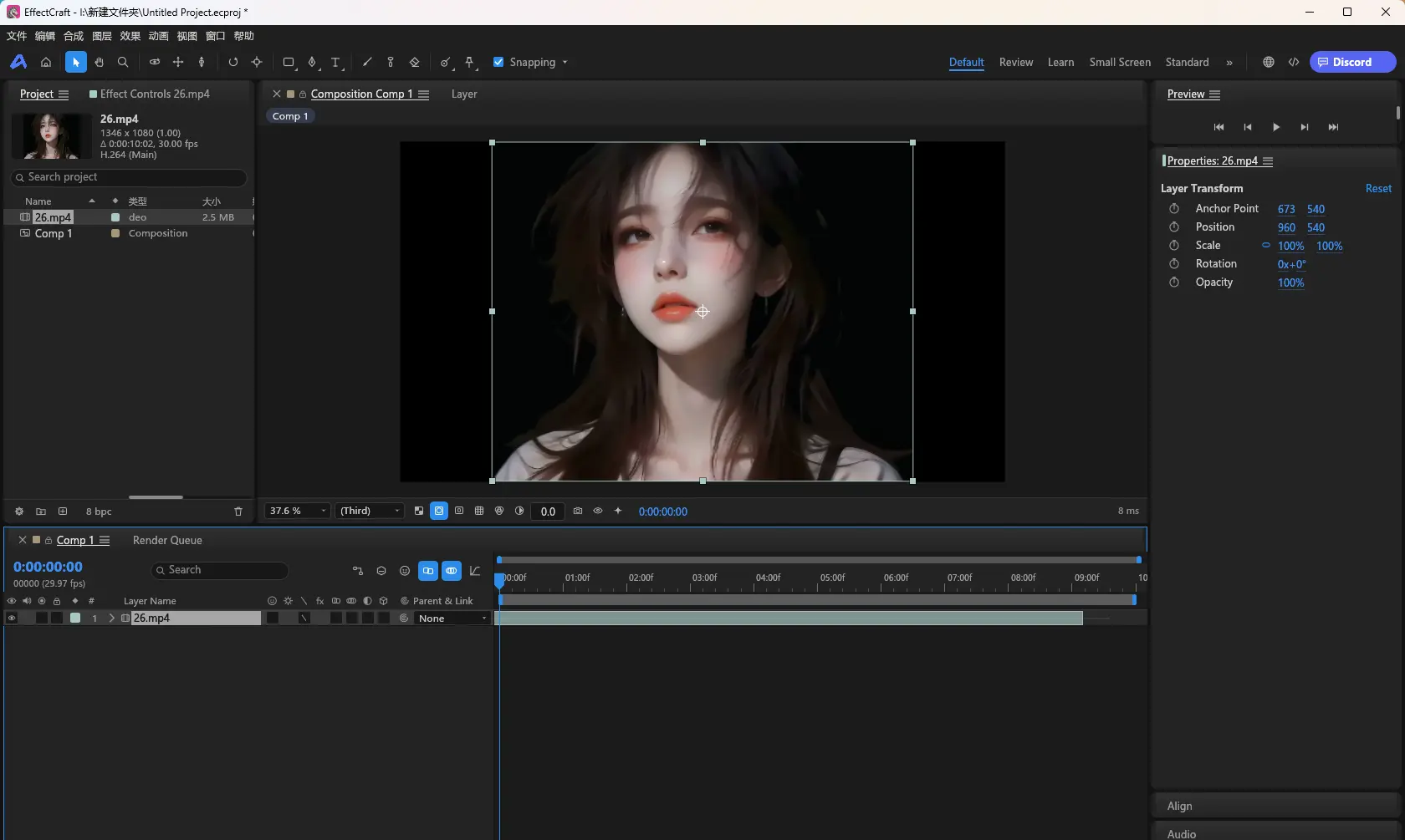Viewport: 1405px width, 840px height.
Task: Expand more workspaces chevron
Action: (1229, 63)
